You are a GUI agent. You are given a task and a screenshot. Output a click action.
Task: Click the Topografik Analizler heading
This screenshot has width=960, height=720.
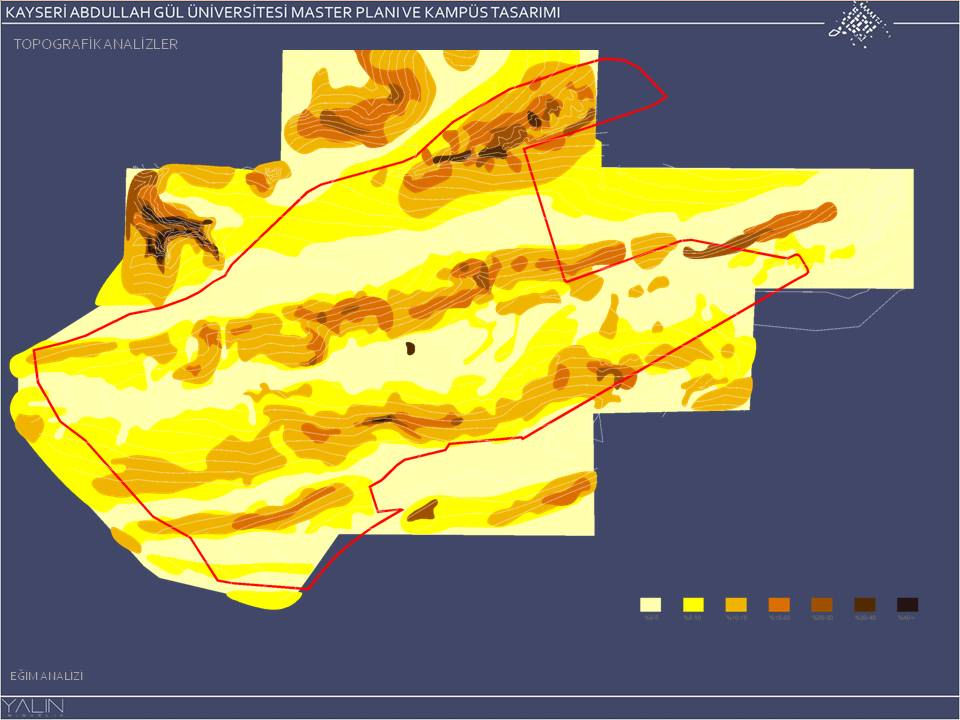(x=96, y=44)
